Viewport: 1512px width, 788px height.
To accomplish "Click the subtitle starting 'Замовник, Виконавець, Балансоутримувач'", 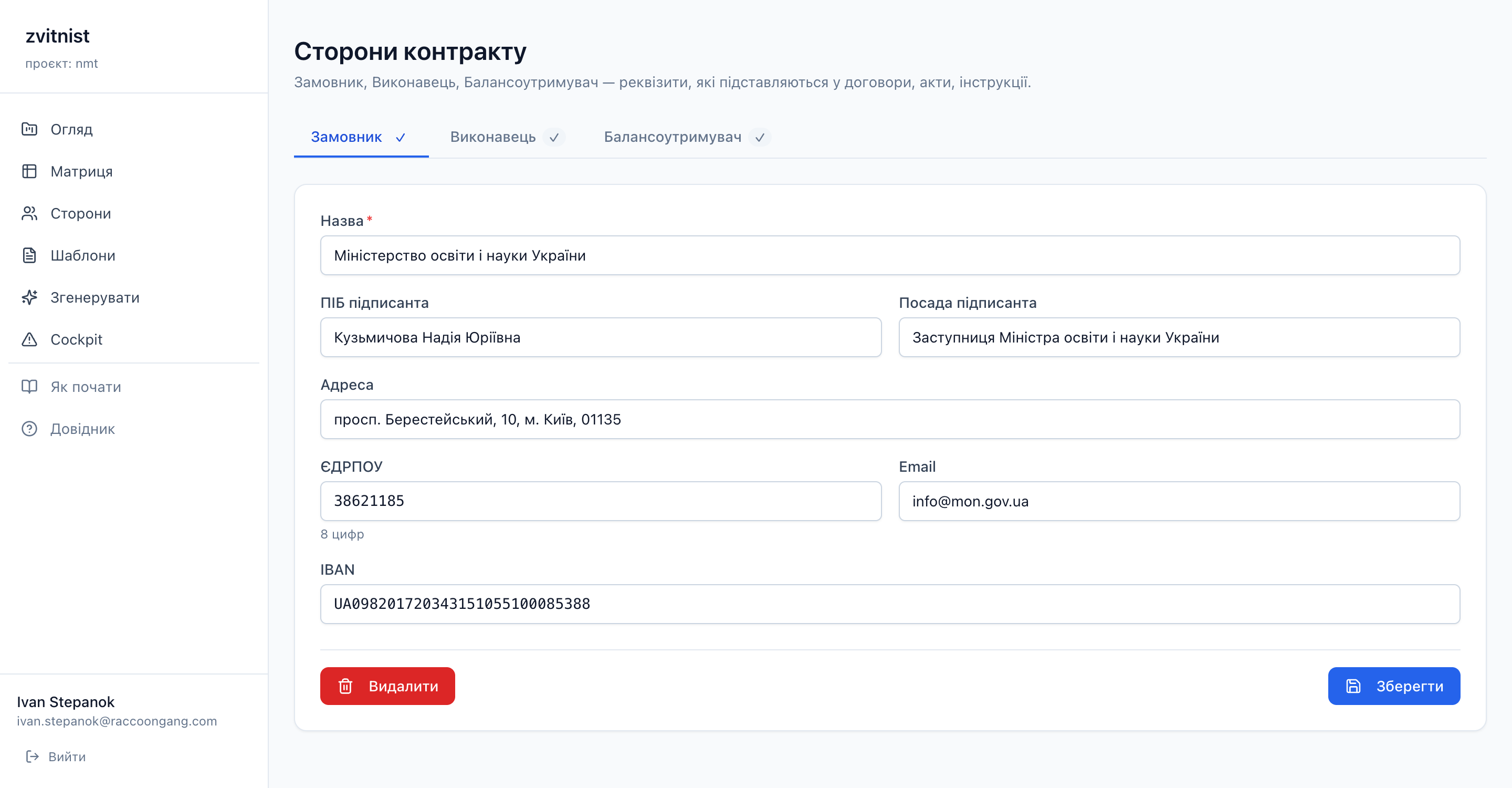I will pyautogui.click(x=663, y=82).
